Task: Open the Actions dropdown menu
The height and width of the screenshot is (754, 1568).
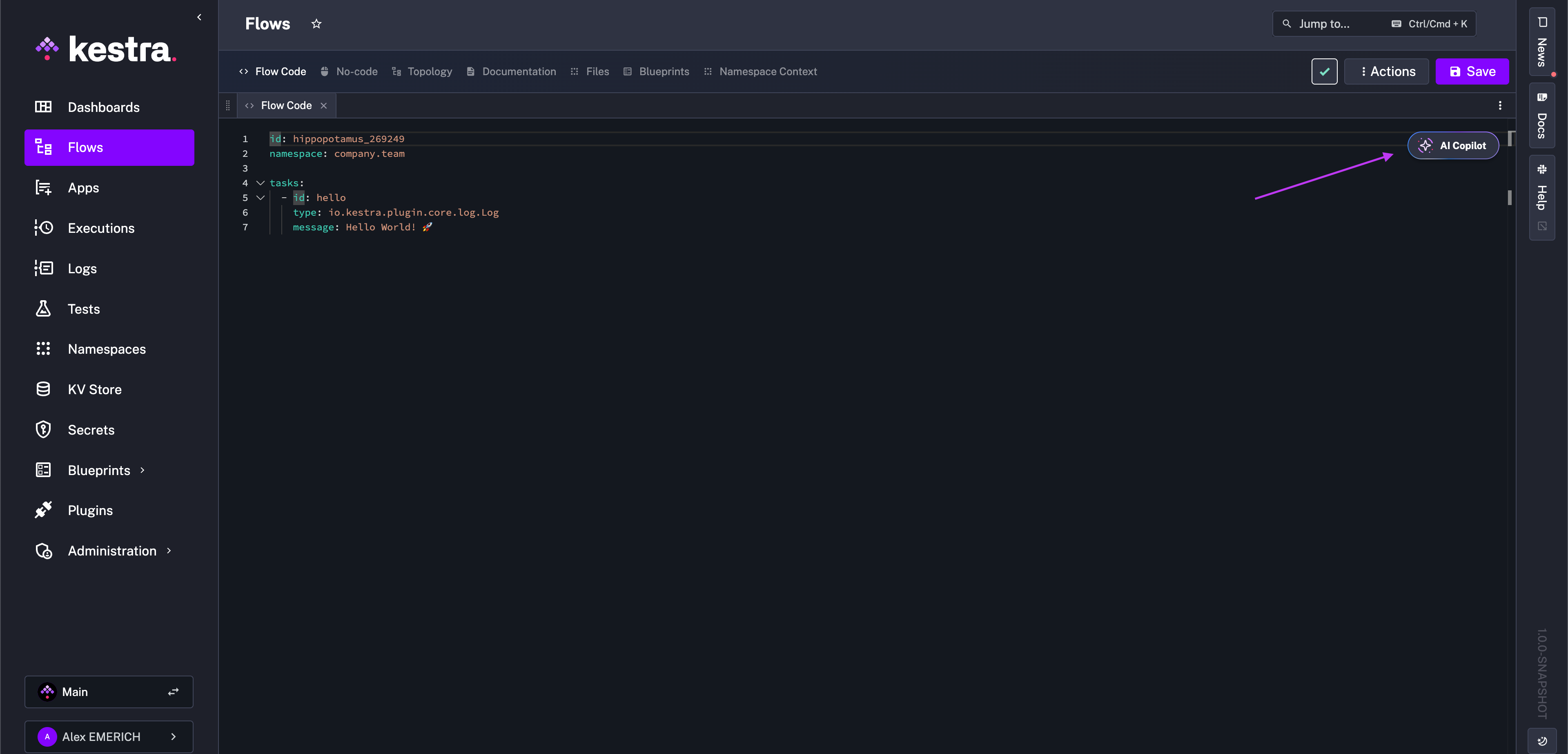Action: [x=1386, y=72]
